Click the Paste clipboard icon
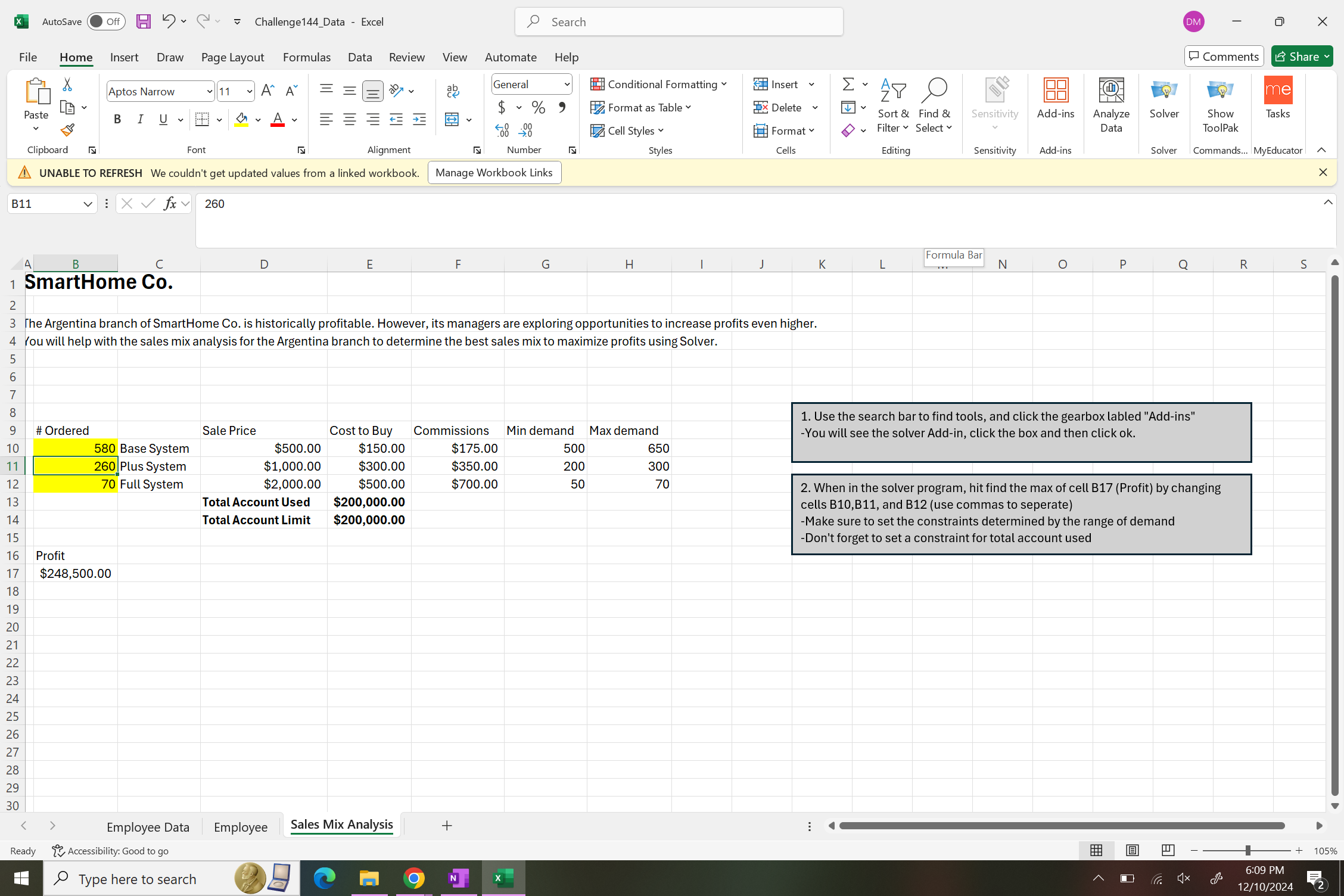The height and width of the screenshot is (896, 1344). coord(36,91)
